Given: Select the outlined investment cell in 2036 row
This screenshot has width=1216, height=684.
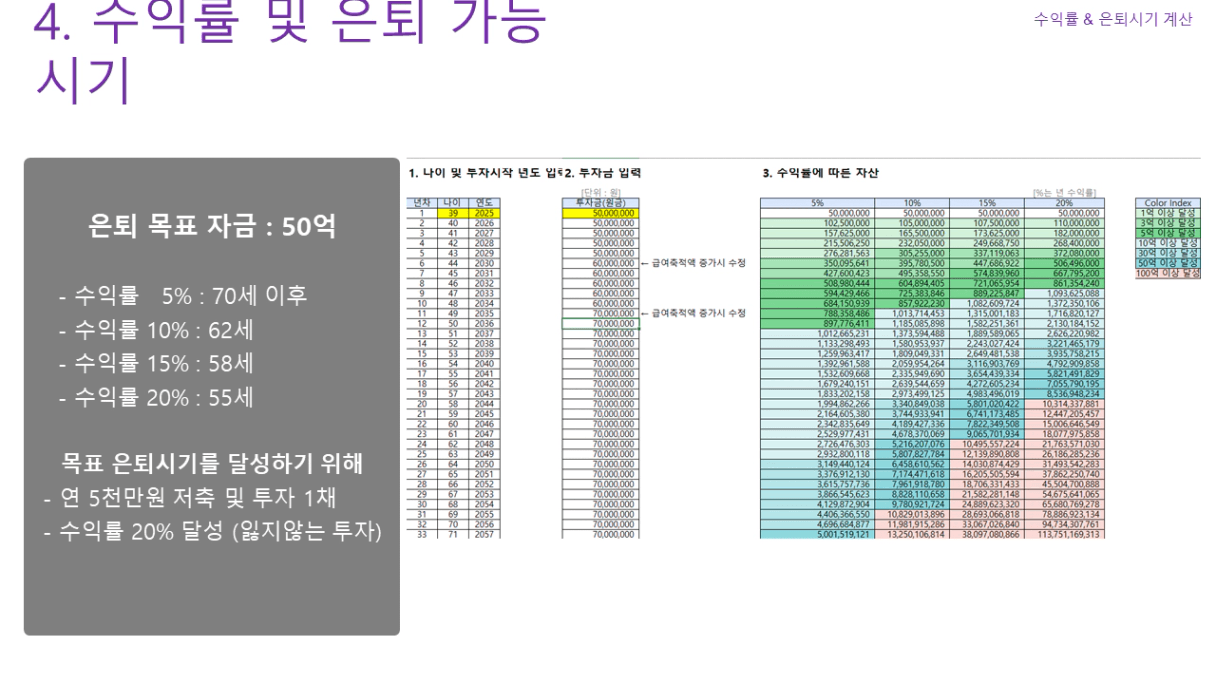Looking at the screenshot, I should coord(600,323).
